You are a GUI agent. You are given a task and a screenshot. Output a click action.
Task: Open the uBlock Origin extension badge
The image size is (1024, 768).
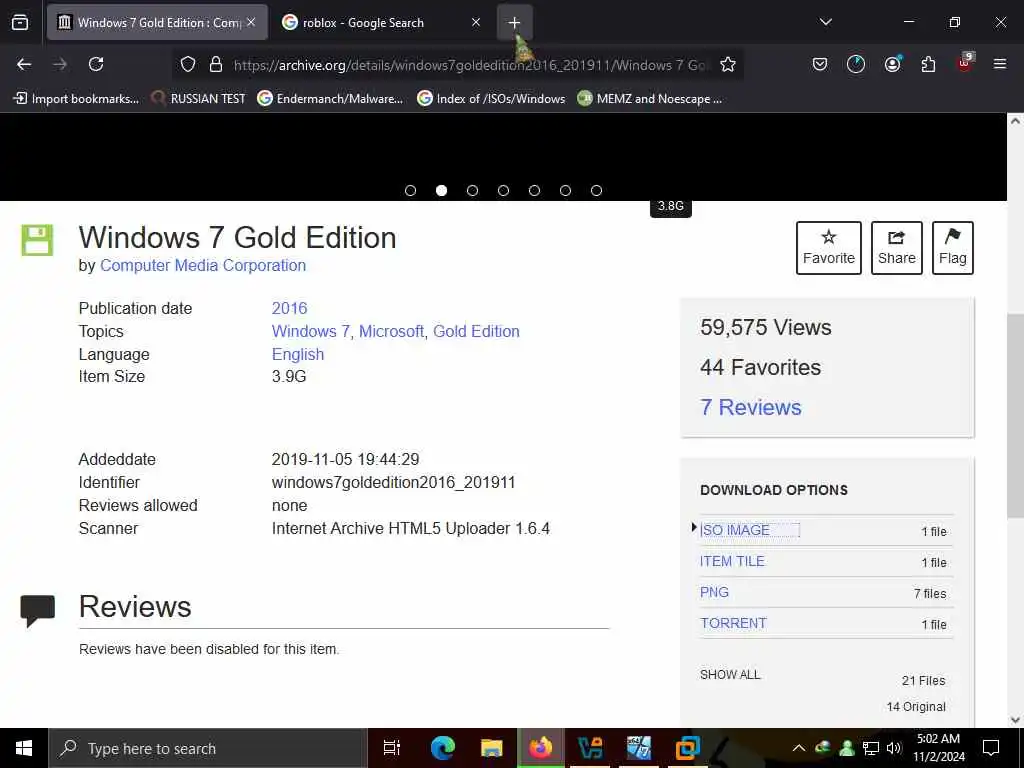(x=965, y=63)
